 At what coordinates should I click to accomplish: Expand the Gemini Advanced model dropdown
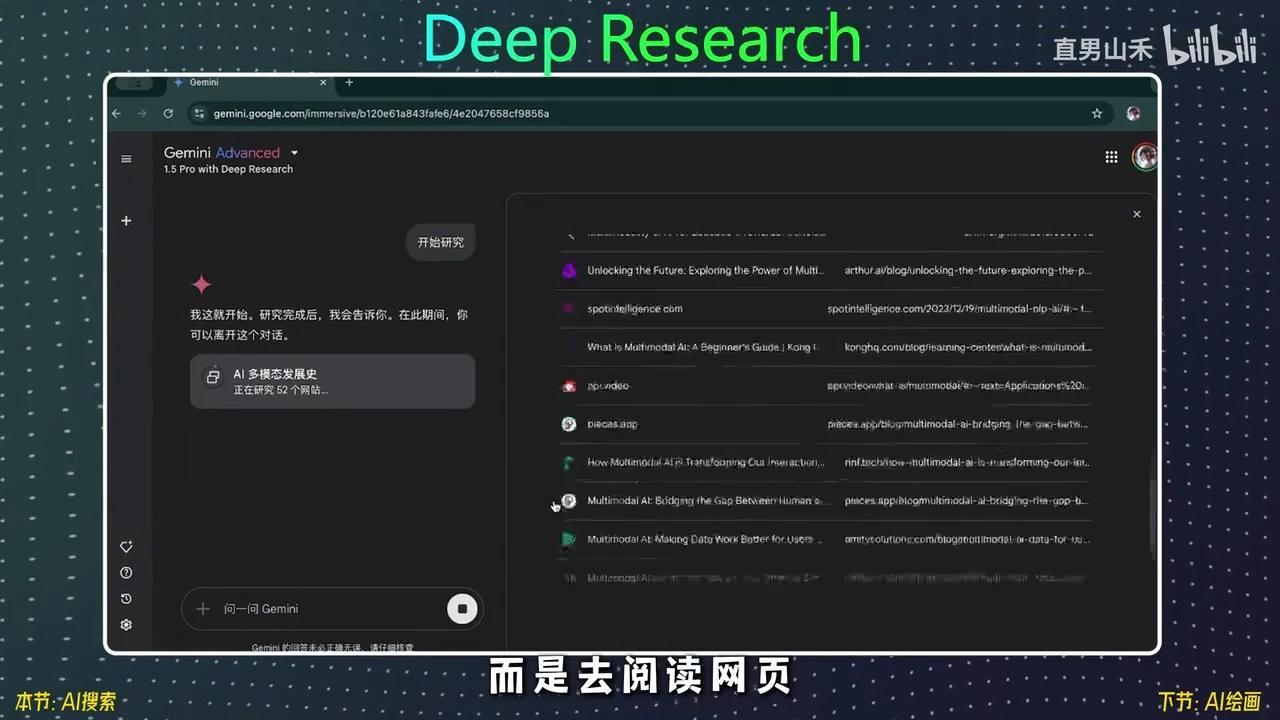tap(294, 153)
